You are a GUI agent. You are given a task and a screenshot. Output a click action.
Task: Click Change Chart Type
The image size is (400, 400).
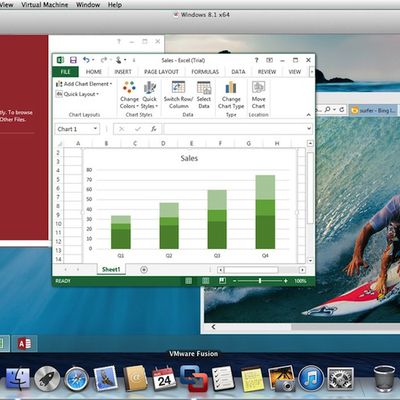(x=231, y=95)
